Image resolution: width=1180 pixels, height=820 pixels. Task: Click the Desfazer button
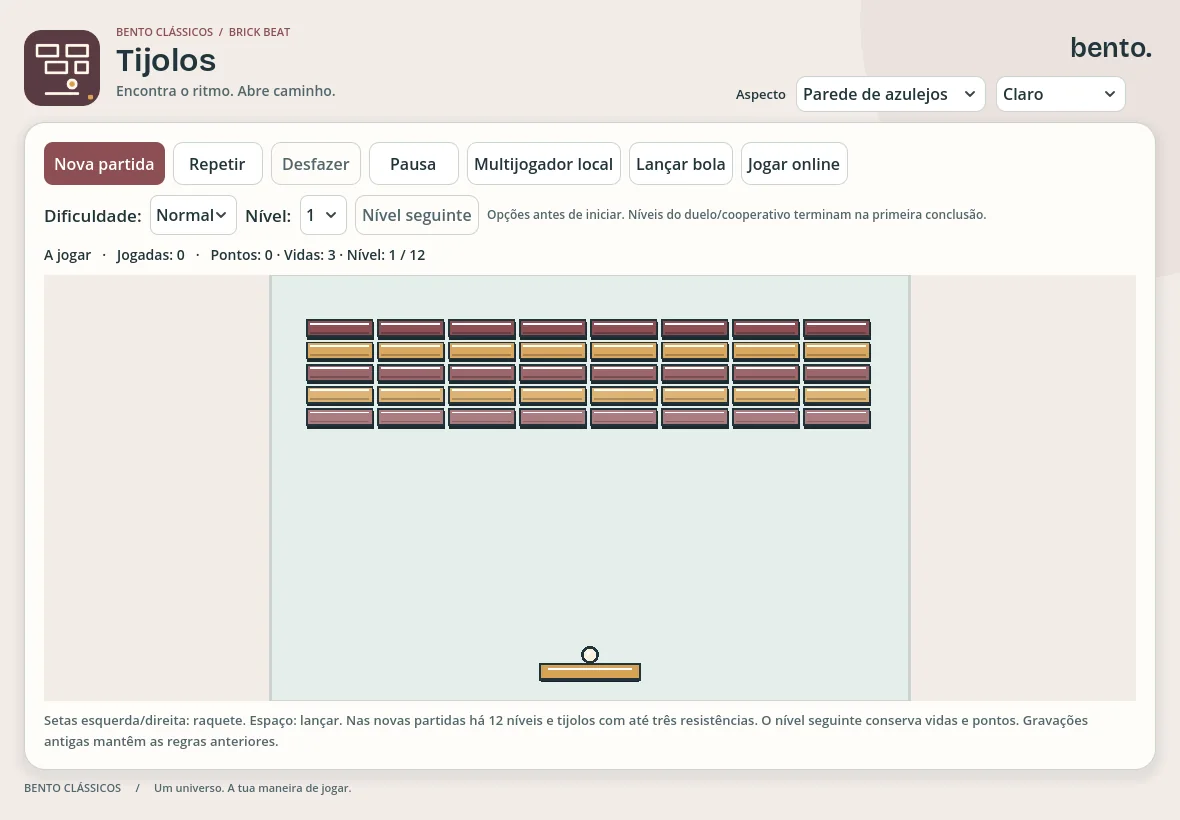pyautogui.click(x=315, y=163)
